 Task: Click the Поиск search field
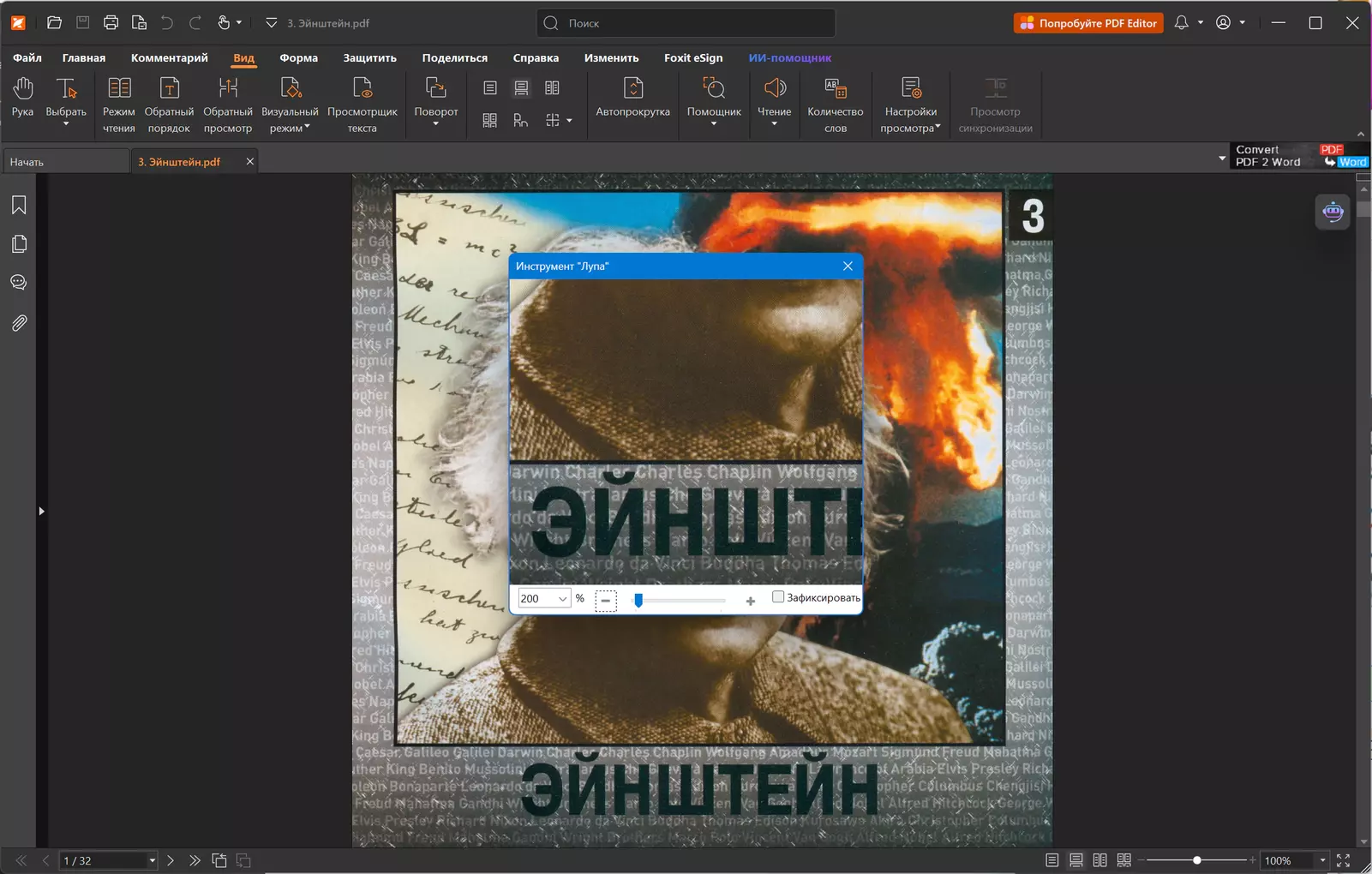pos(686,23)
